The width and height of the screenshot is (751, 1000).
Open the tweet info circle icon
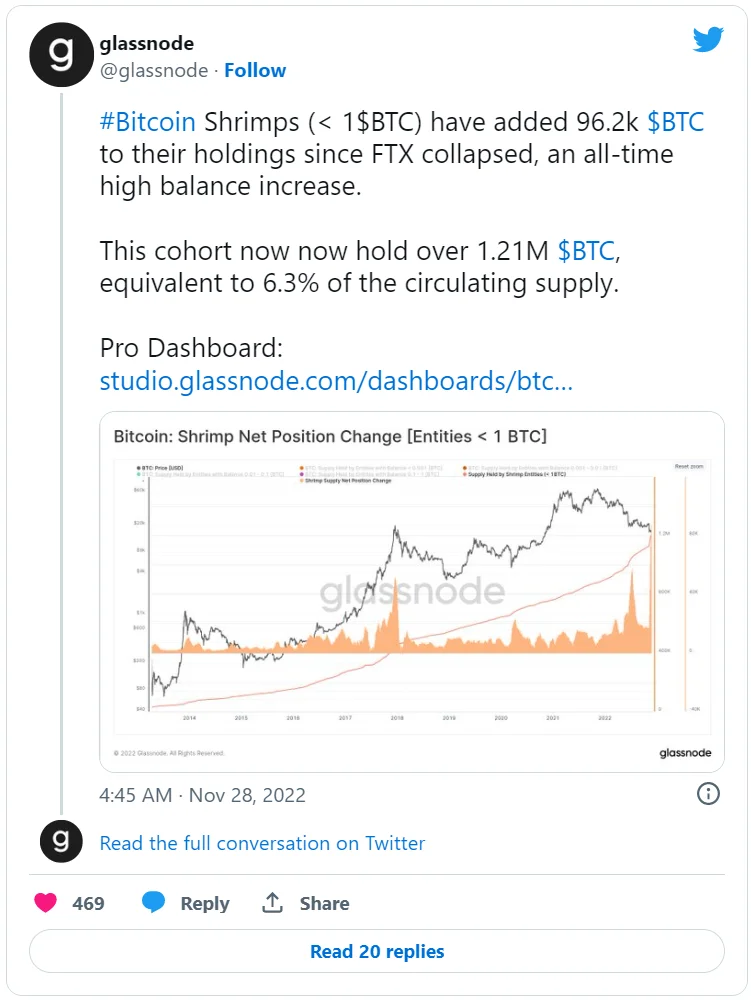coord(708,794)
